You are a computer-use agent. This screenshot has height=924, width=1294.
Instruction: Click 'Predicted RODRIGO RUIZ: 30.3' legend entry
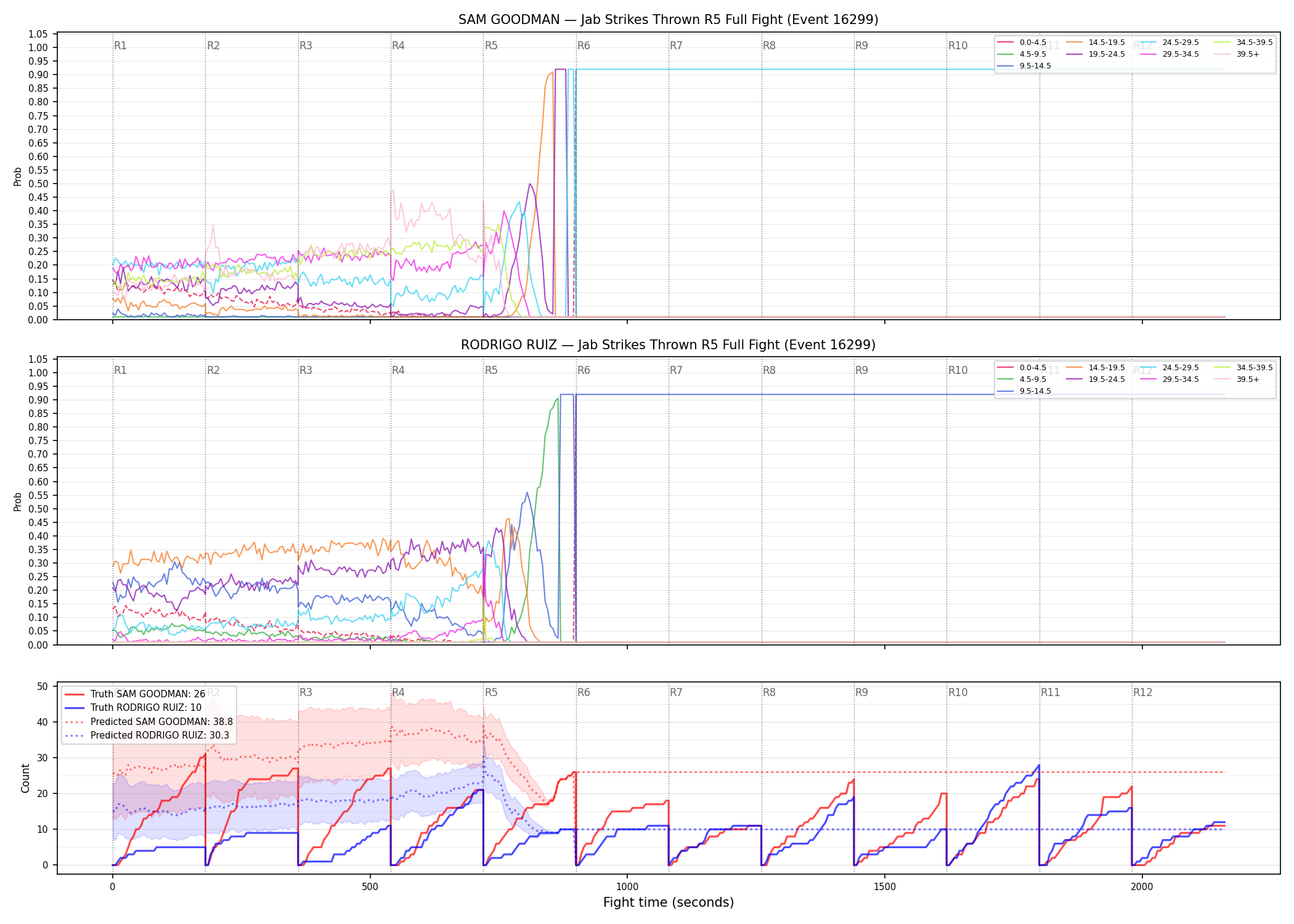pyautogui.click(x=147, y=736)
